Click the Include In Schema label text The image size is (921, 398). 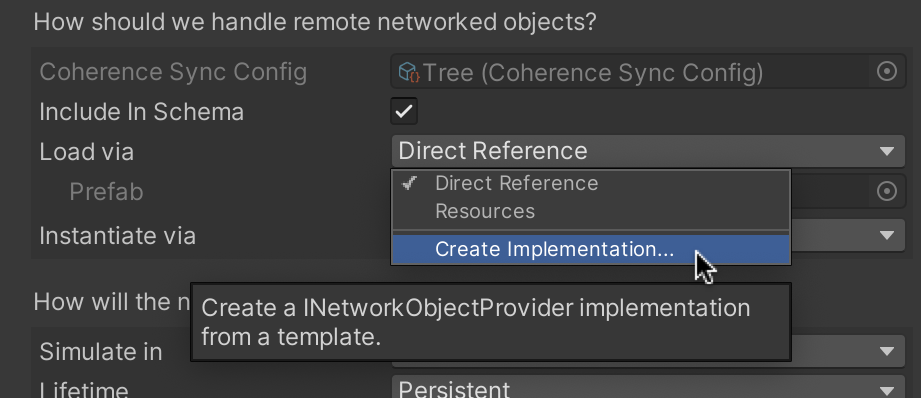pyautogui.click(x=142, y=112)
